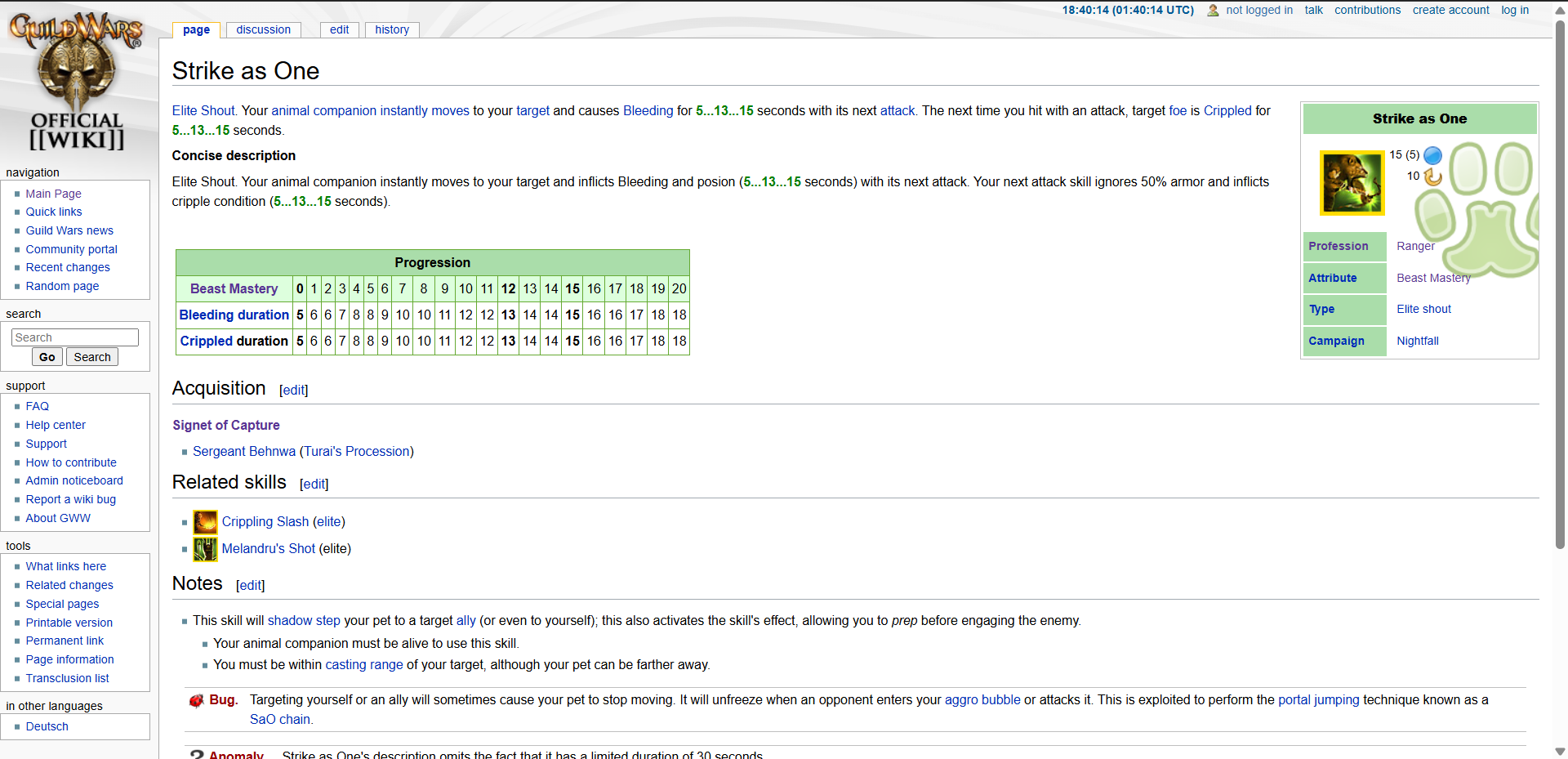The height and width of the screenshot is (759, 1568).
Task: Open Crippling Slash skill page
Action: click(265, 522)
